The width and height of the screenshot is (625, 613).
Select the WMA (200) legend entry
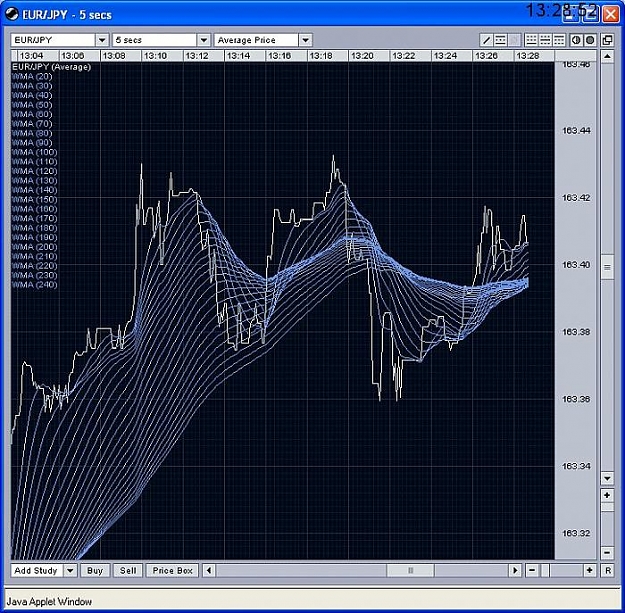click(34, 247)
